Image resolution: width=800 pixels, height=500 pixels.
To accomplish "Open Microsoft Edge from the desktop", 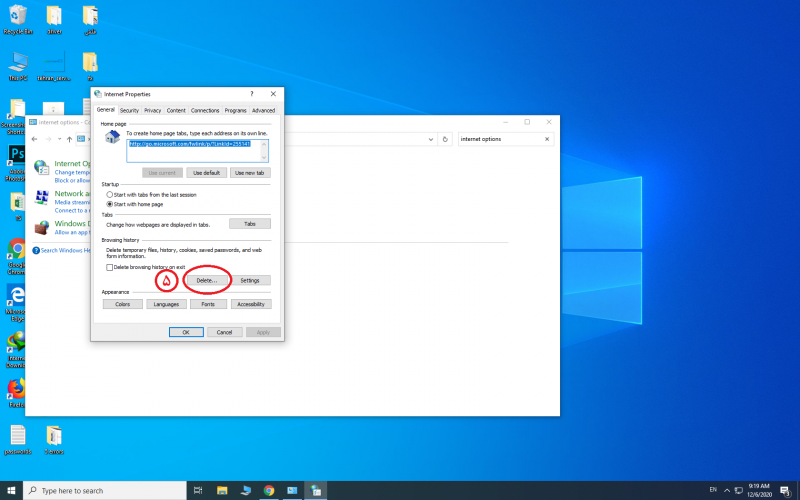I will 17,295.
